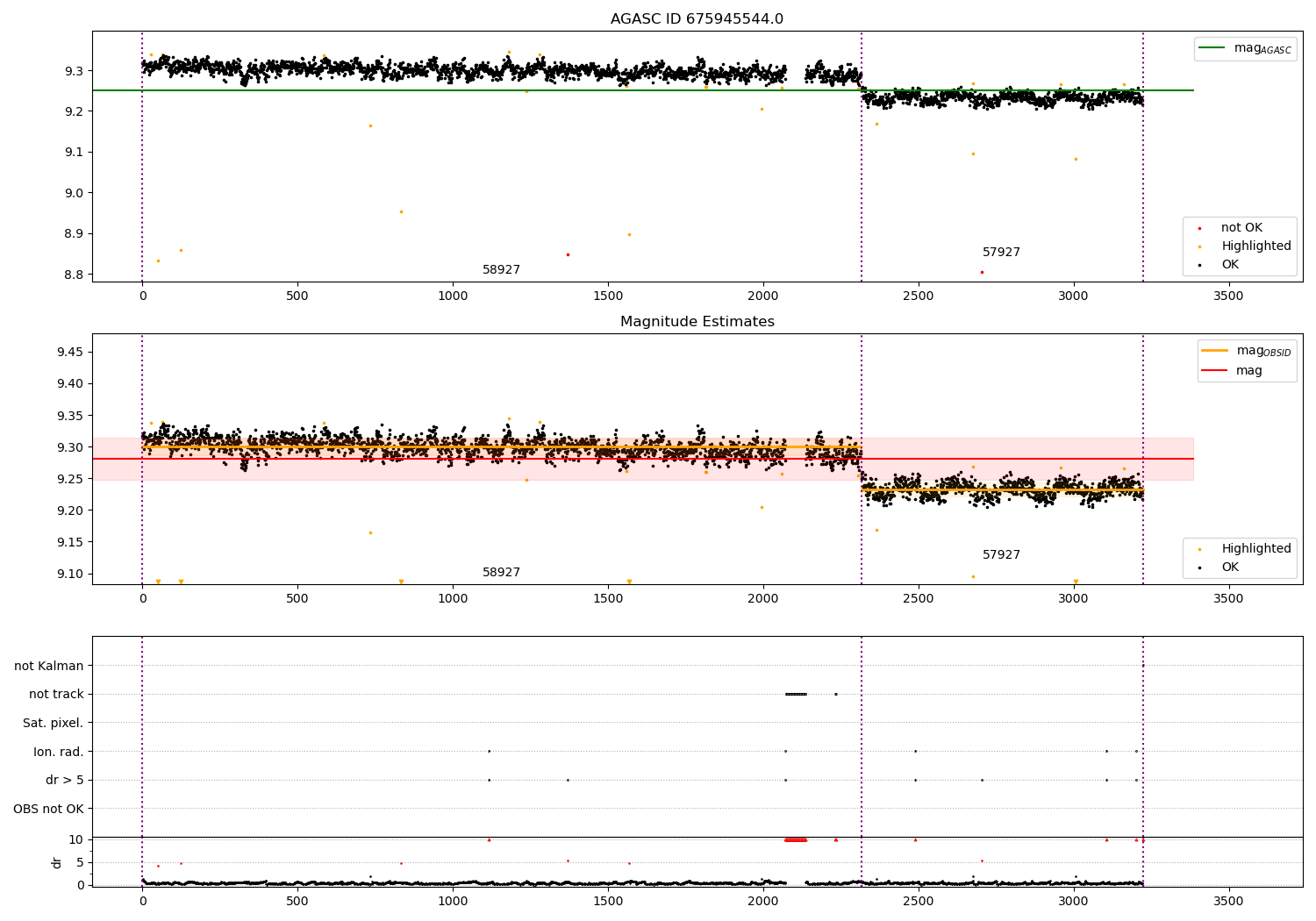
Task: Click the 'Magnitude Estimates' plot title
Action: pos(697,322)
